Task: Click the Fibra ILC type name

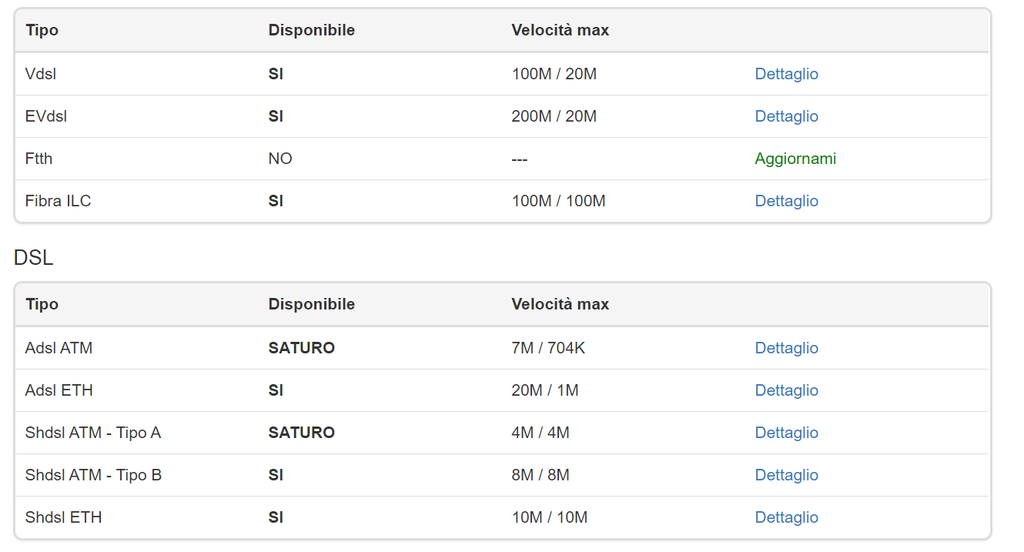Action: click(58, 201)
